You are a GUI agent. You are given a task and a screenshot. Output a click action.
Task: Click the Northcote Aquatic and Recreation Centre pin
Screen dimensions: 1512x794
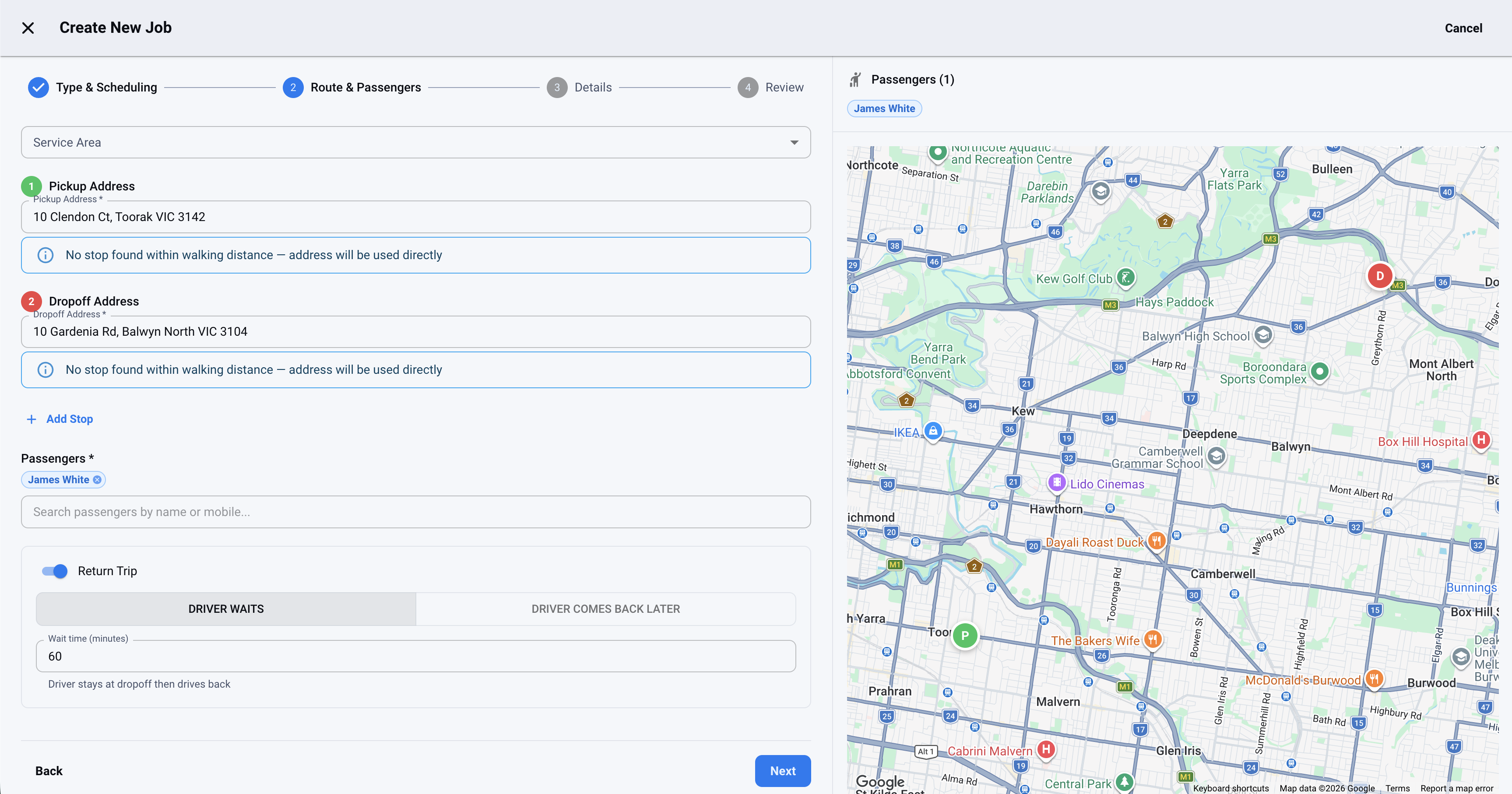coord(937,153)
